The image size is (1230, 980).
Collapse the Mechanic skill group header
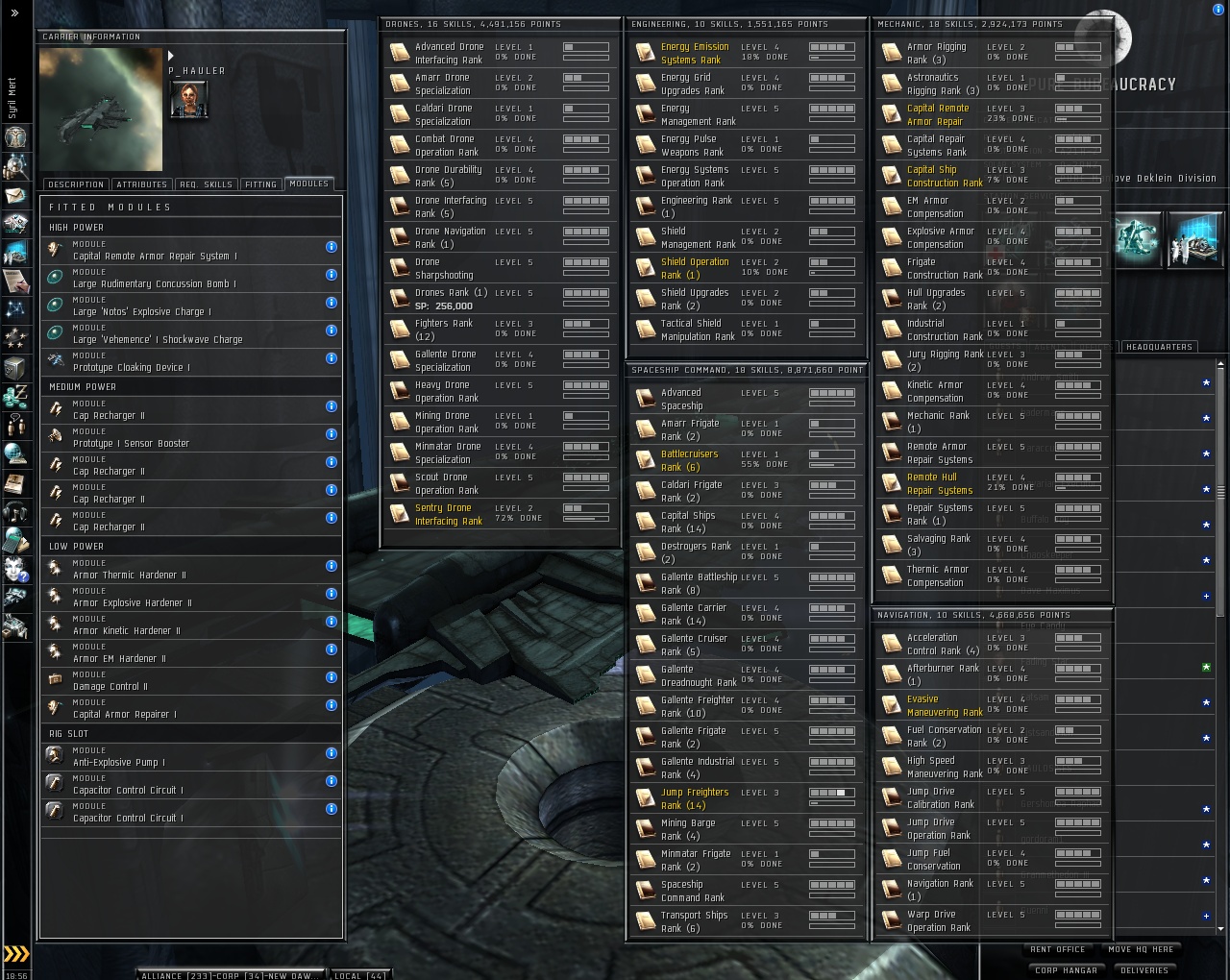point(993,24)
